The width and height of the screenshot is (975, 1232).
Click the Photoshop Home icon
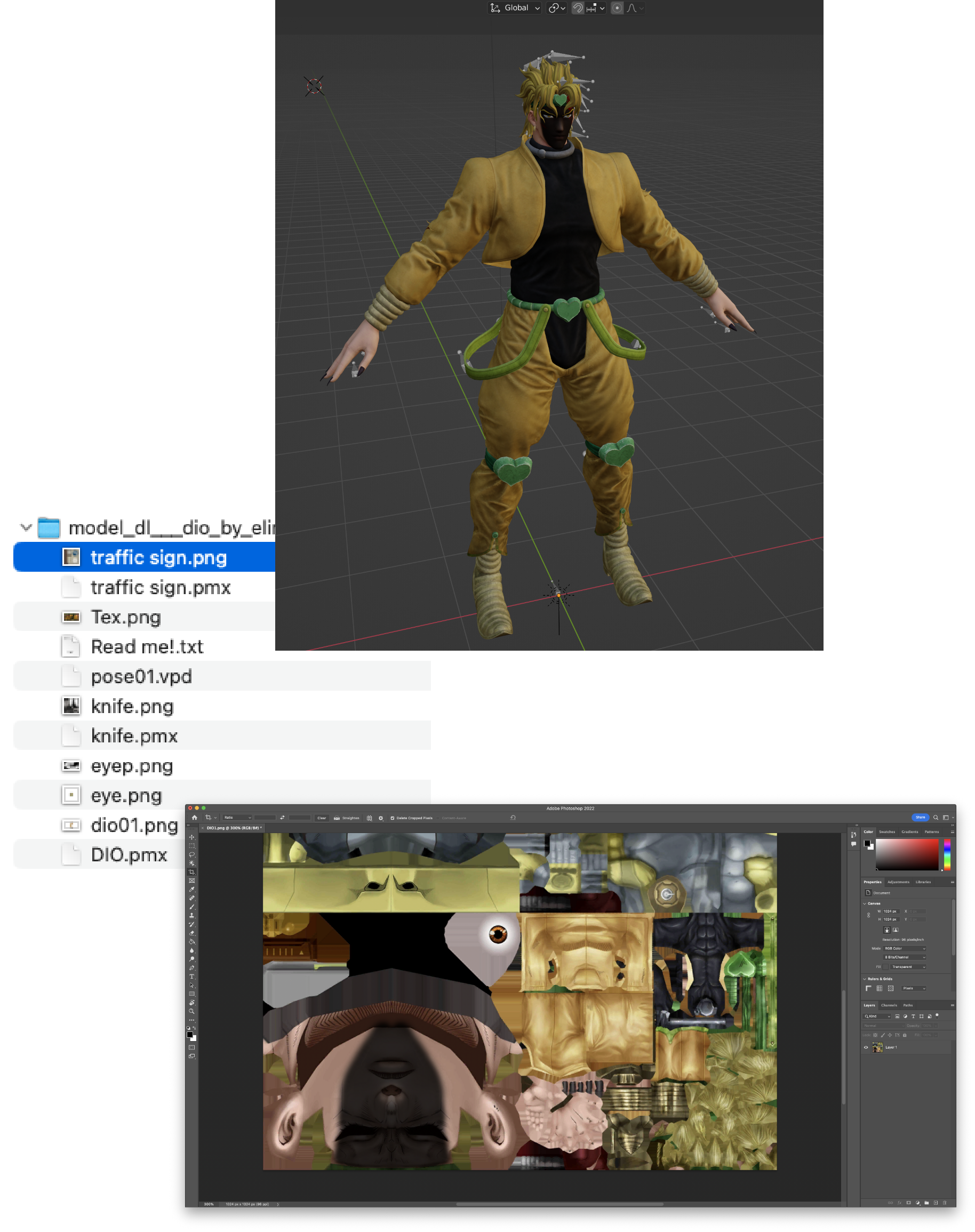click(195, 818)
